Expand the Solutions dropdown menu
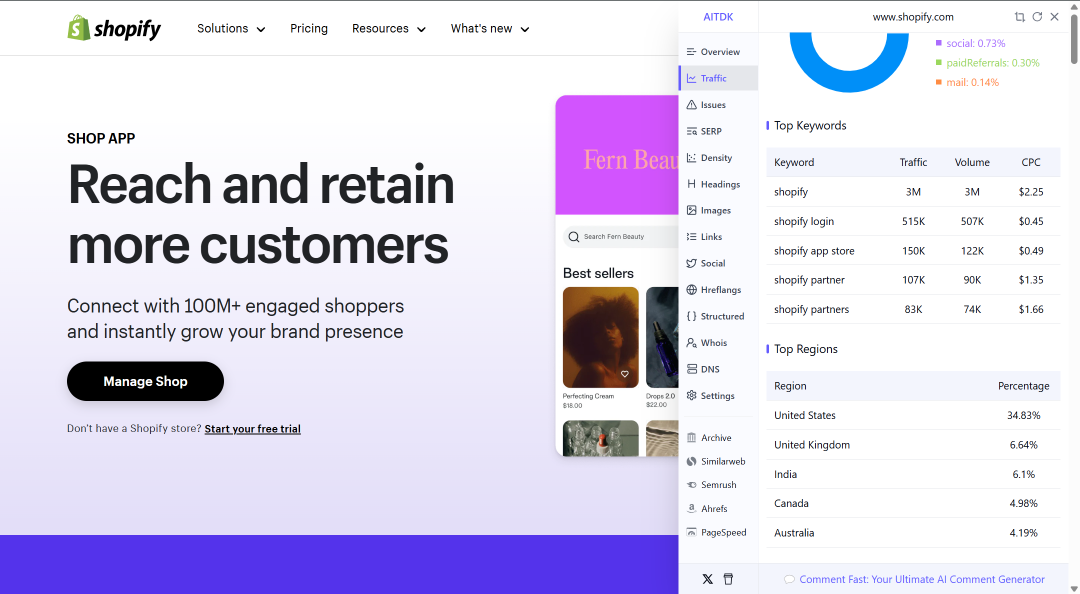This screenshot has height=594, width=1080. tap(231, 28)
